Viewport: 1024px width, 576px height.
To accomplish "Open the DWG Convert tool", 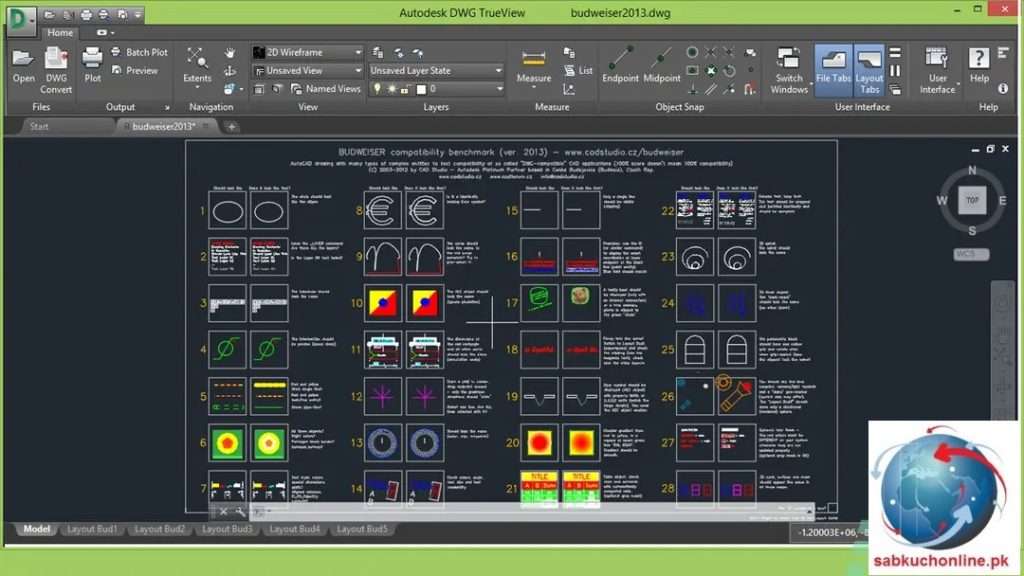I will [x=56, y=70].
